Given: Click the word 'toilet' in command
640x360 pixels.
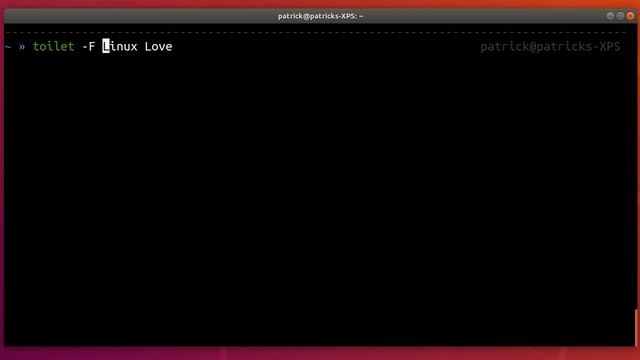Looking at the screenshot, I should coord(53,47).
